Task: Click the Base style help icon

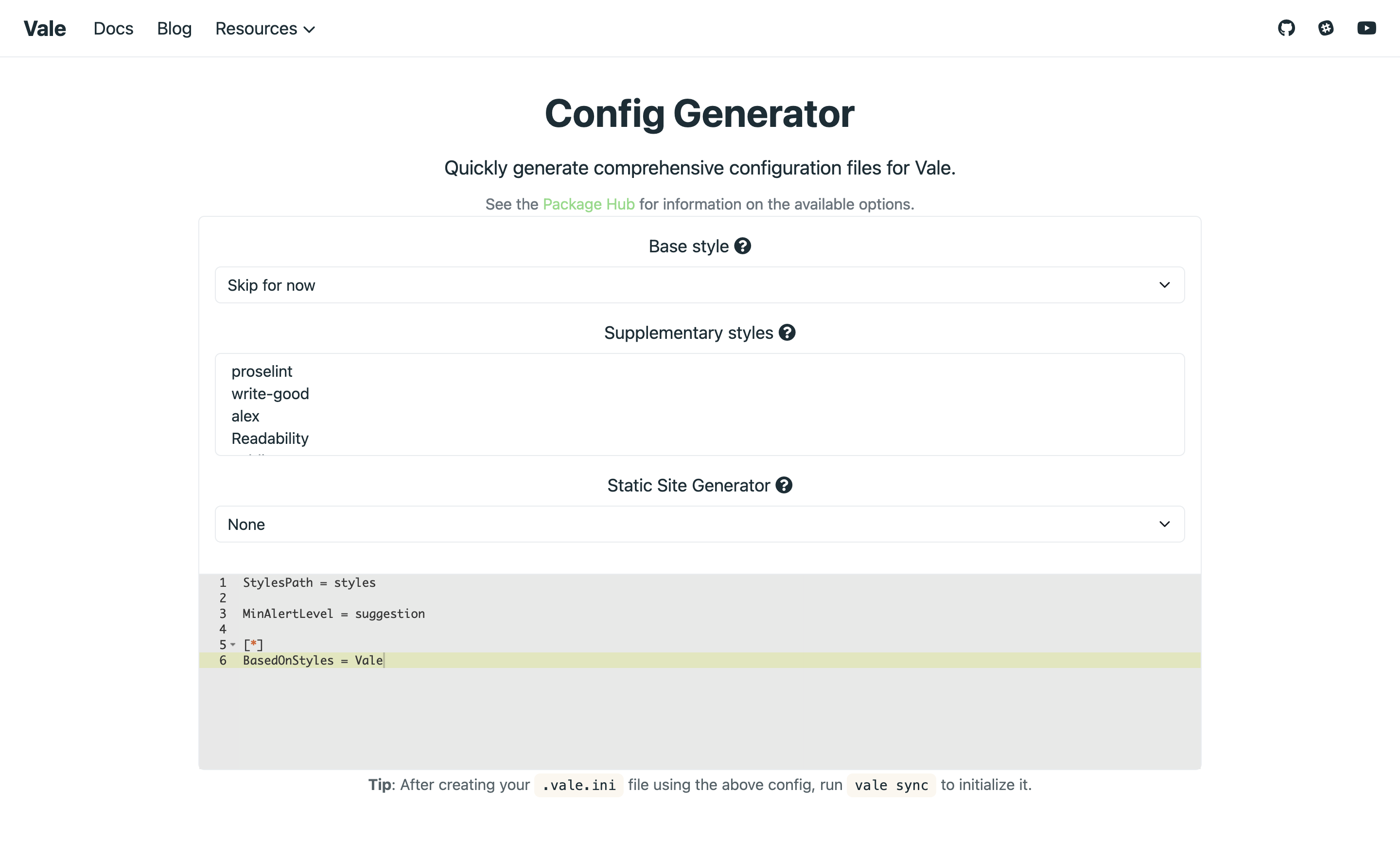Action: coord(742,246)
